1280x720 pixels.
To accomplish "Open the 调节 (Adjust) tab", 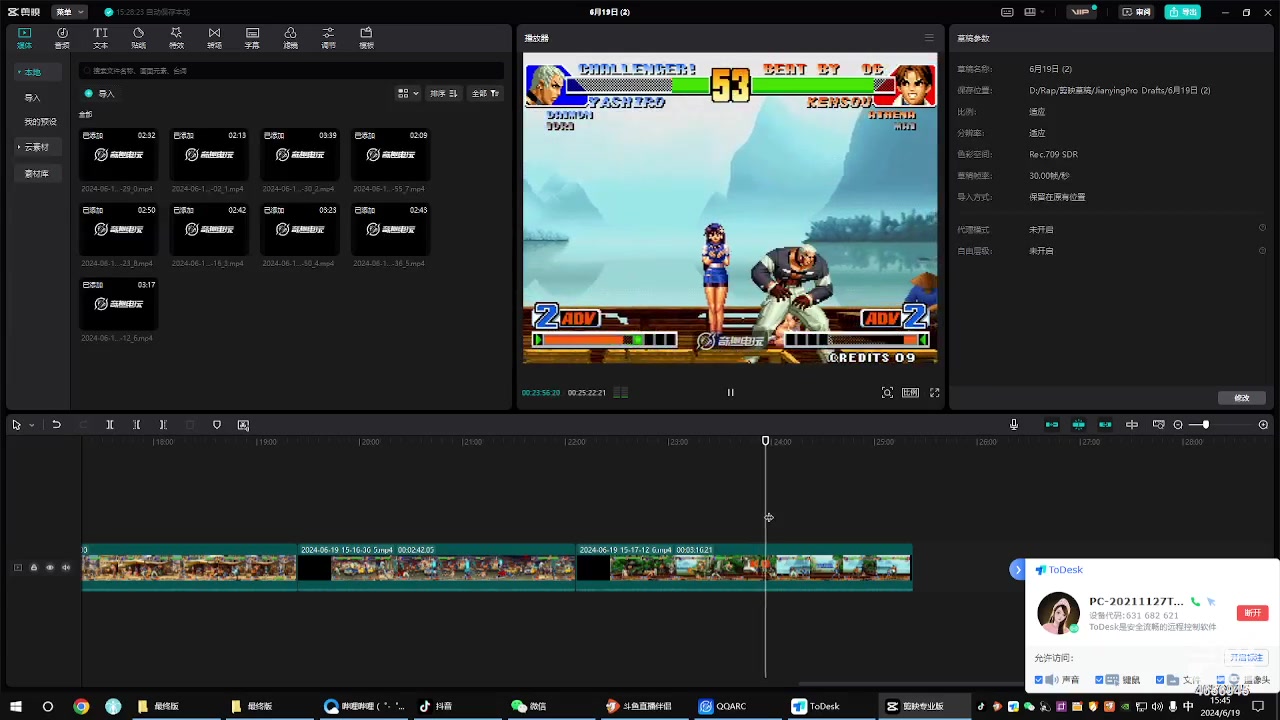I will click(328, 38).
